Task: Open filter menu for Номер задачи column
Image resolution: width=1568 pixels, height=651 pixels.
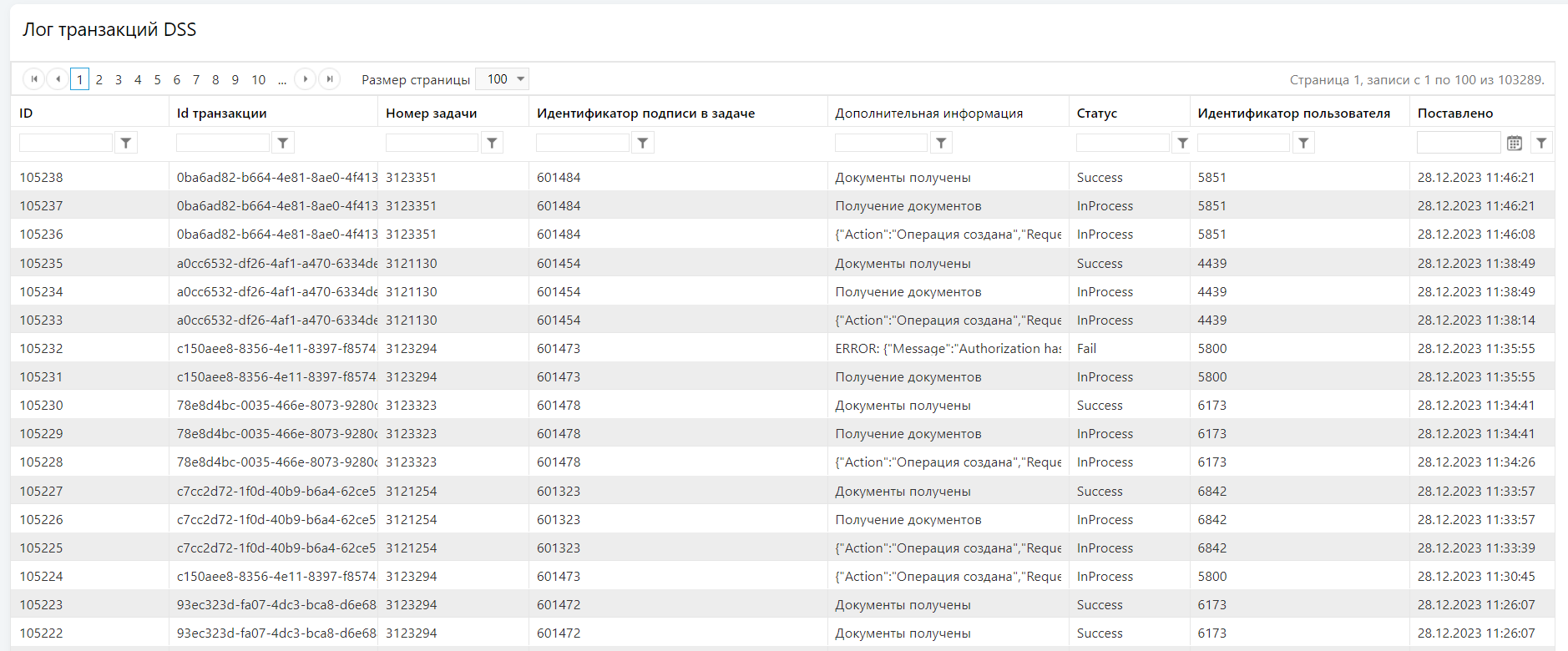Action: click(x=492, y=143)
